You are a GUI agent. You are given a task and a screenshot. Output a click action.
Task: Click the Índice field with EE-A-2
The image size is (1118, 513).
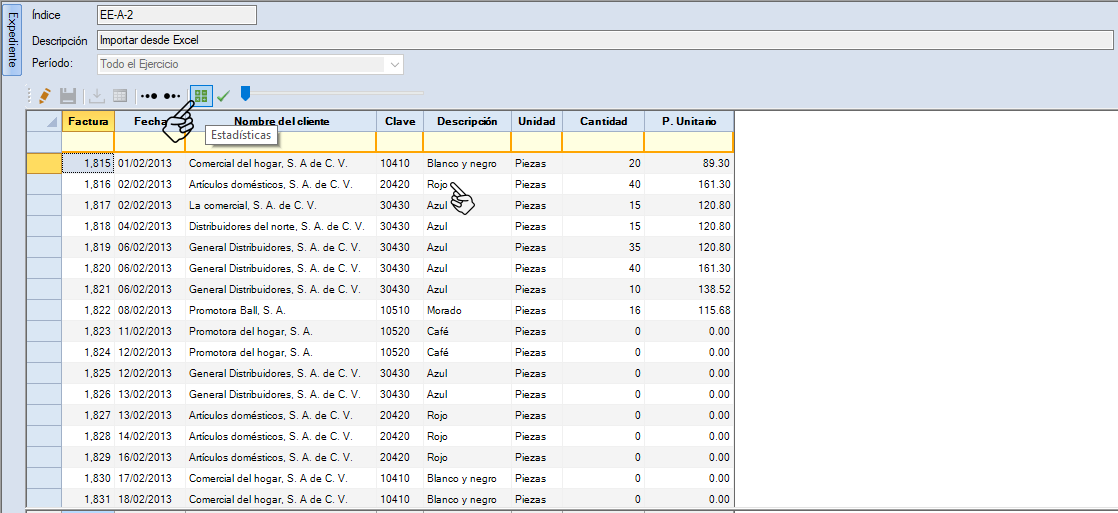(176, 15)
